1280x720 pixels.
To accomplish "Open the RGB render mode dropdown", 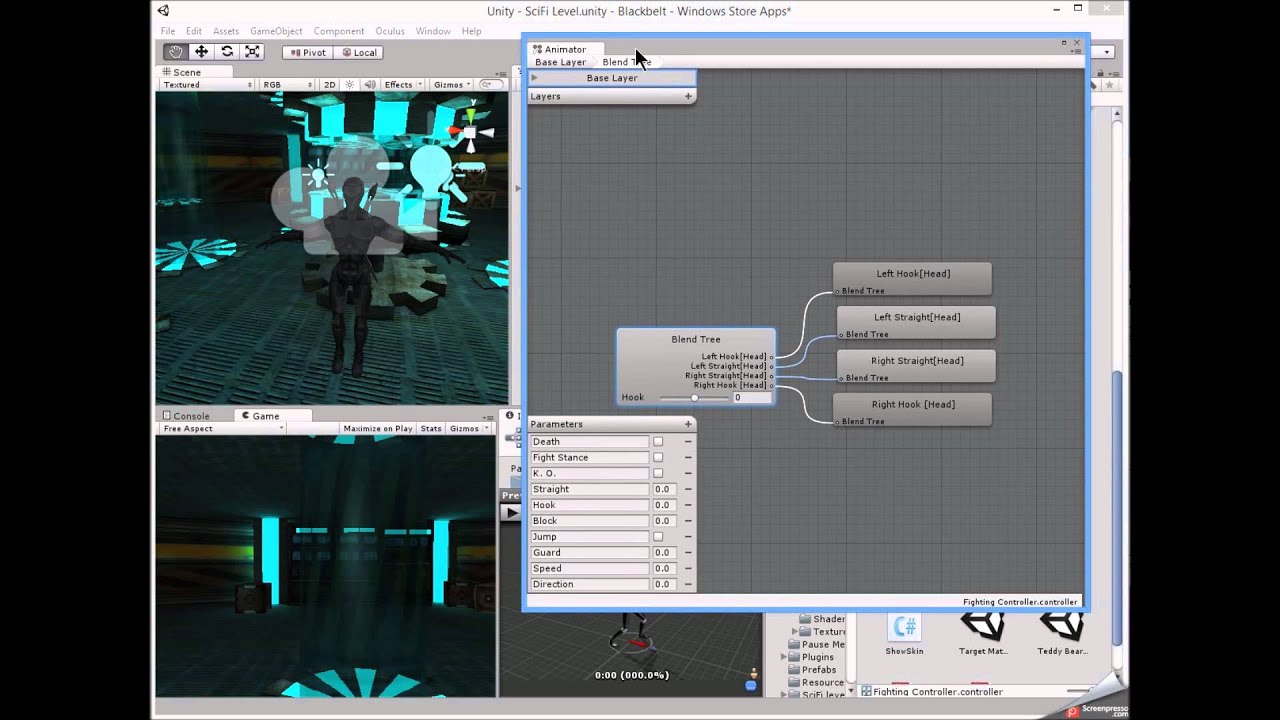I will pos(288,85).
